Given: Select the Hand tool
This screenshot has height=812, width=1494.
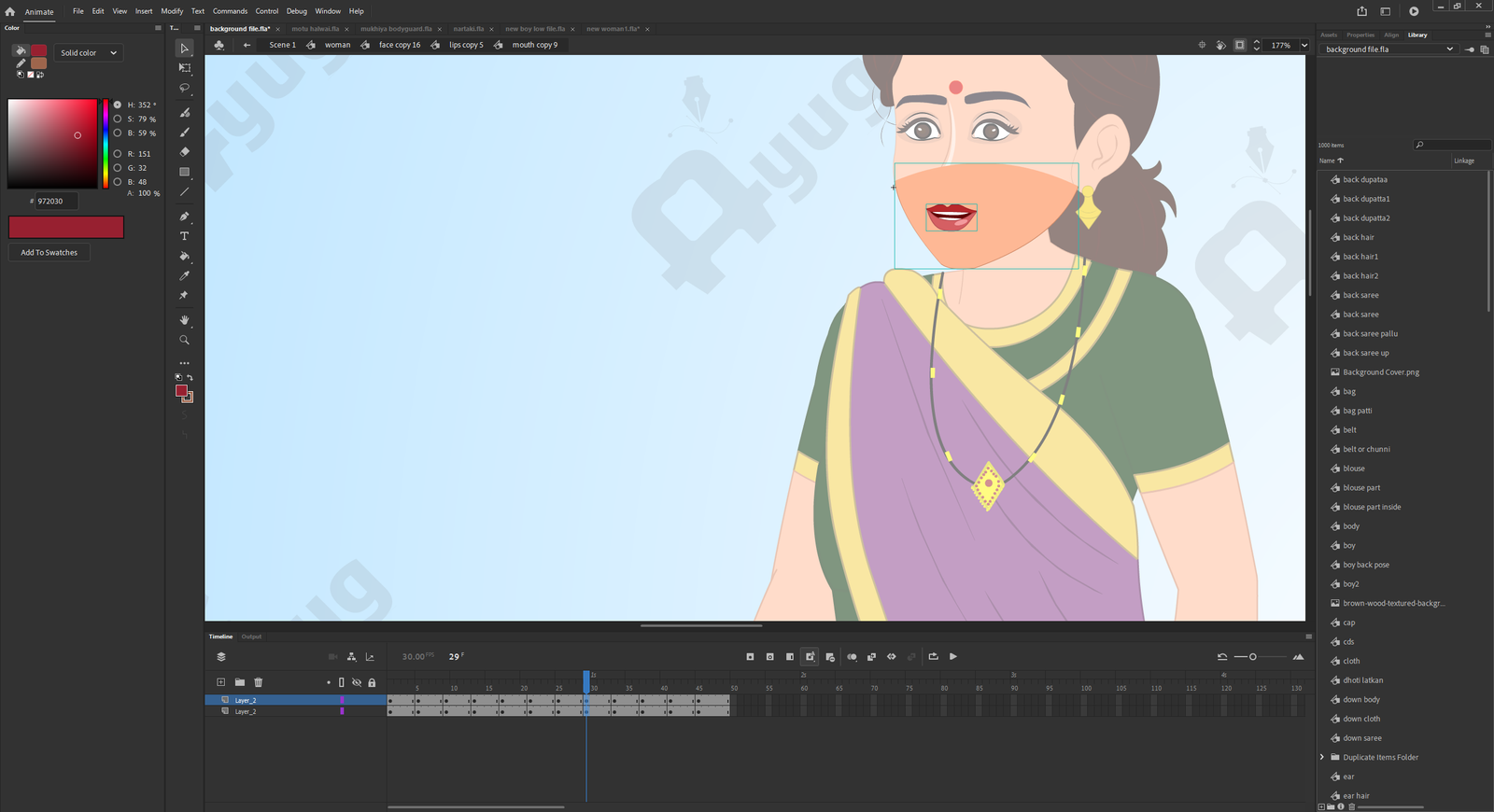Looking at the screenshot, I should 184,320.
